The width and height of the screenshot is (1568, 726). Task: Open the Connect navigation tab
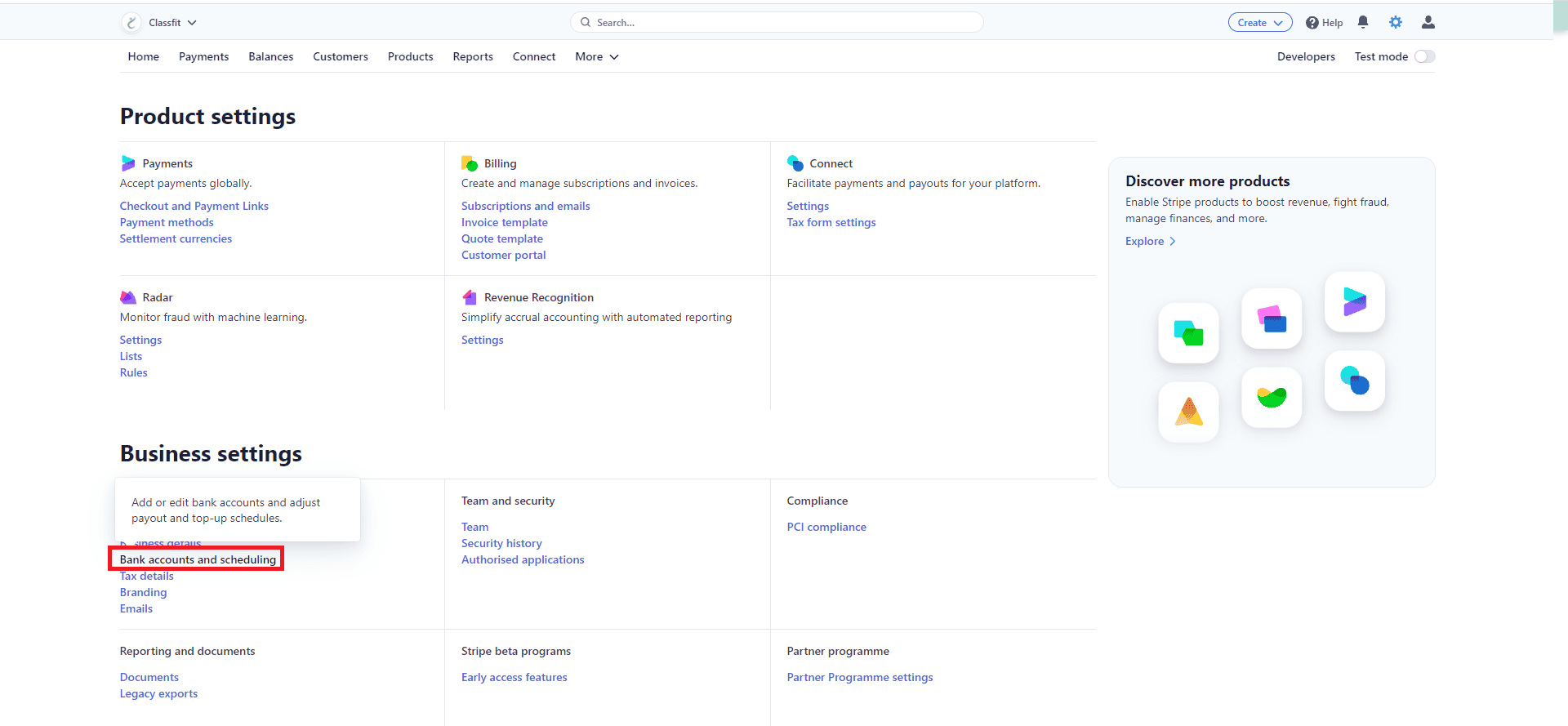(x=534, y=56)
